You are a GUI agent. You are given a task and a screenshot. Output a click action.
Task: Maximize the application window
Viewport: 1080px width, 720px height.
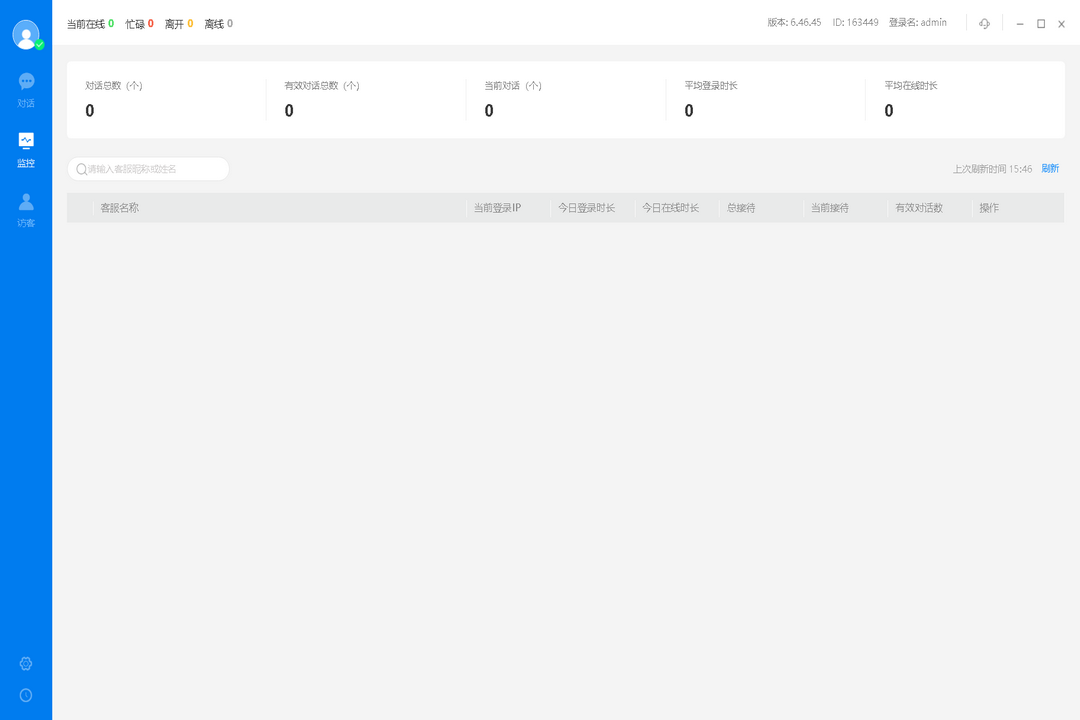point(1041,24)
